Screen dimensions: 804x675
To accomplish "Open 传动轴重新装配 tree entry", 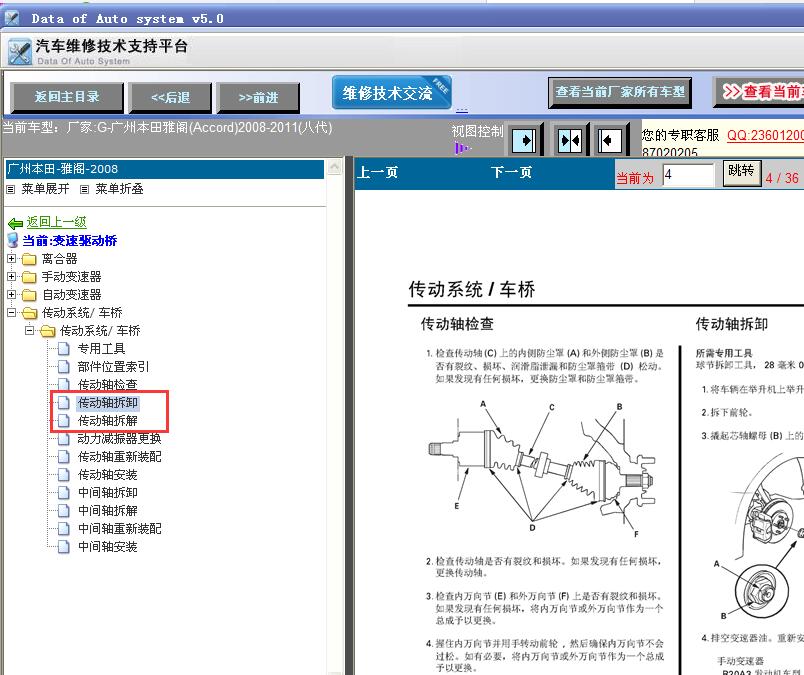I will tap(119, 456).
